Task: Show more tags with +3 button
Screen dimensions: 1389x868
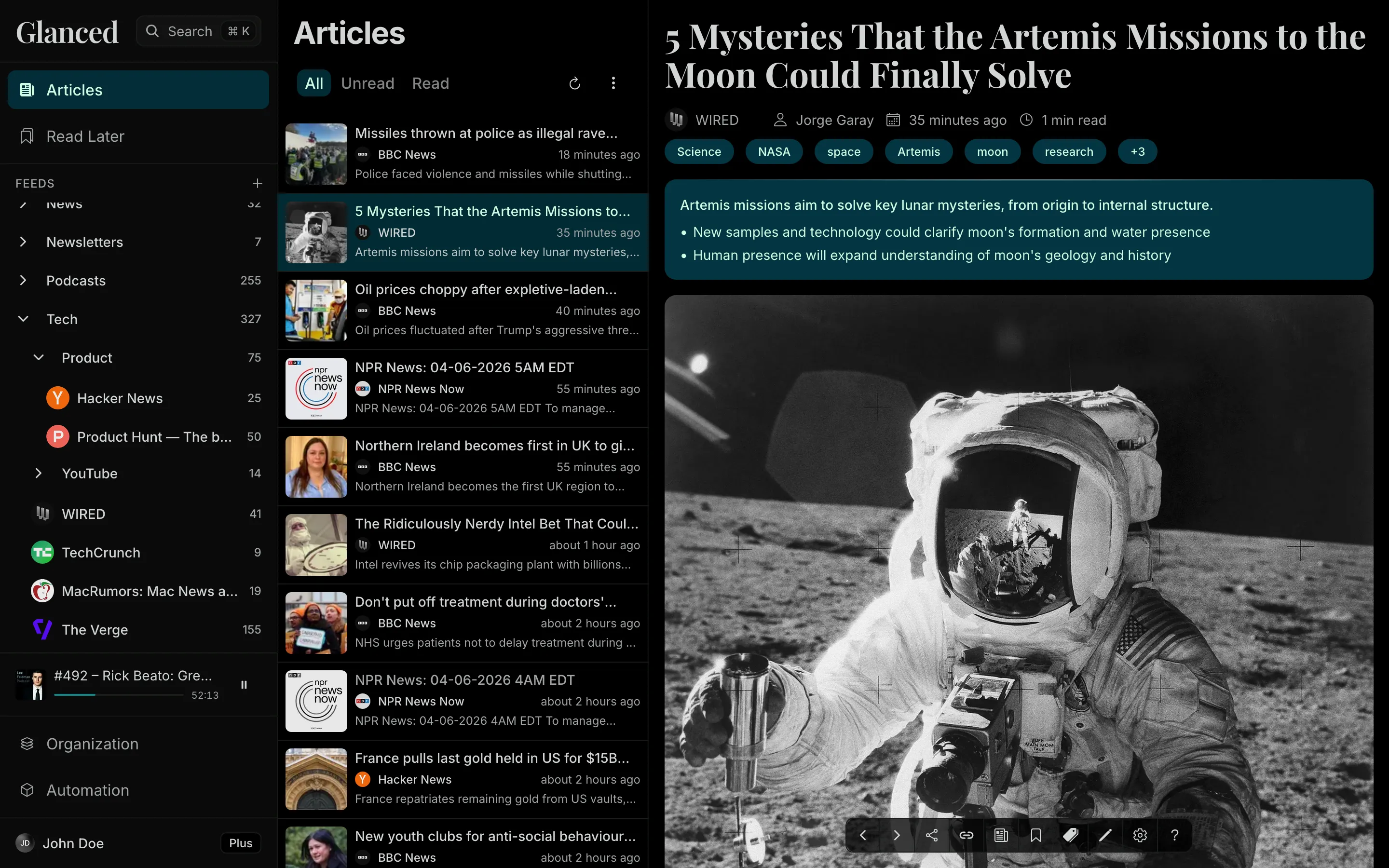Action: click(1137, 151)
